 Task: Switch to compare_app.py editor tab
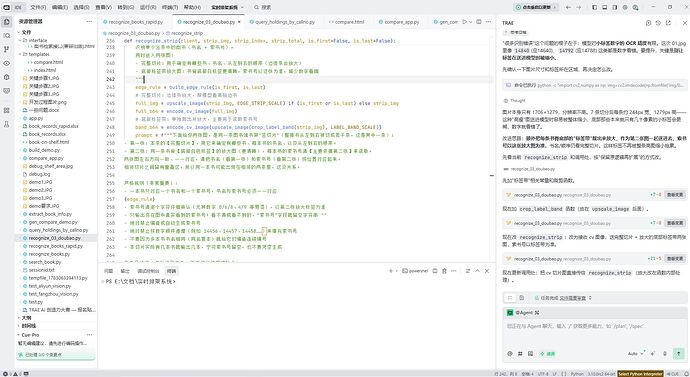401,22
